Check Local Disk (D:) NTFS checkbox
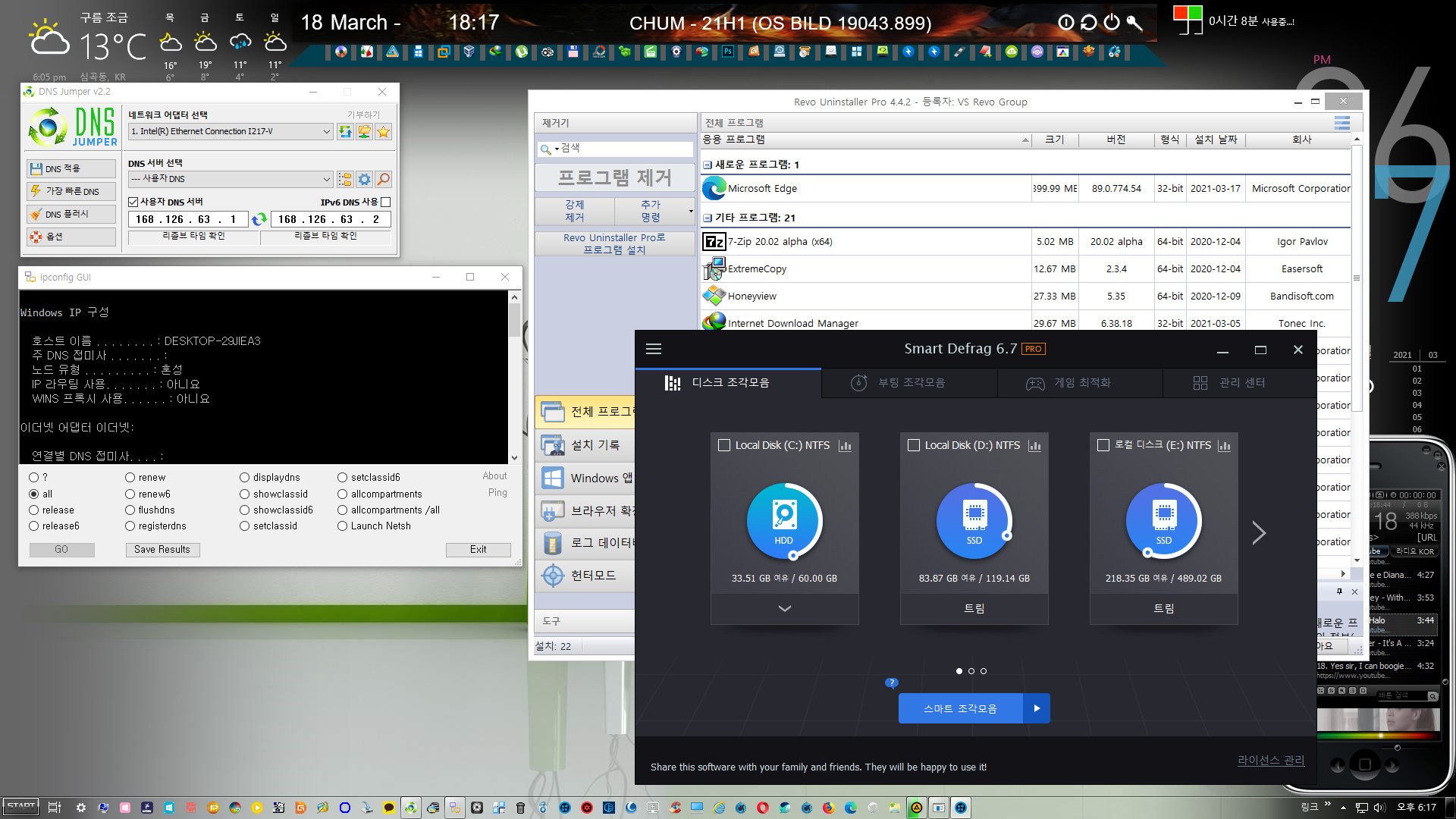This screenshot has width=1456, height=819. [x=914, y=445]
